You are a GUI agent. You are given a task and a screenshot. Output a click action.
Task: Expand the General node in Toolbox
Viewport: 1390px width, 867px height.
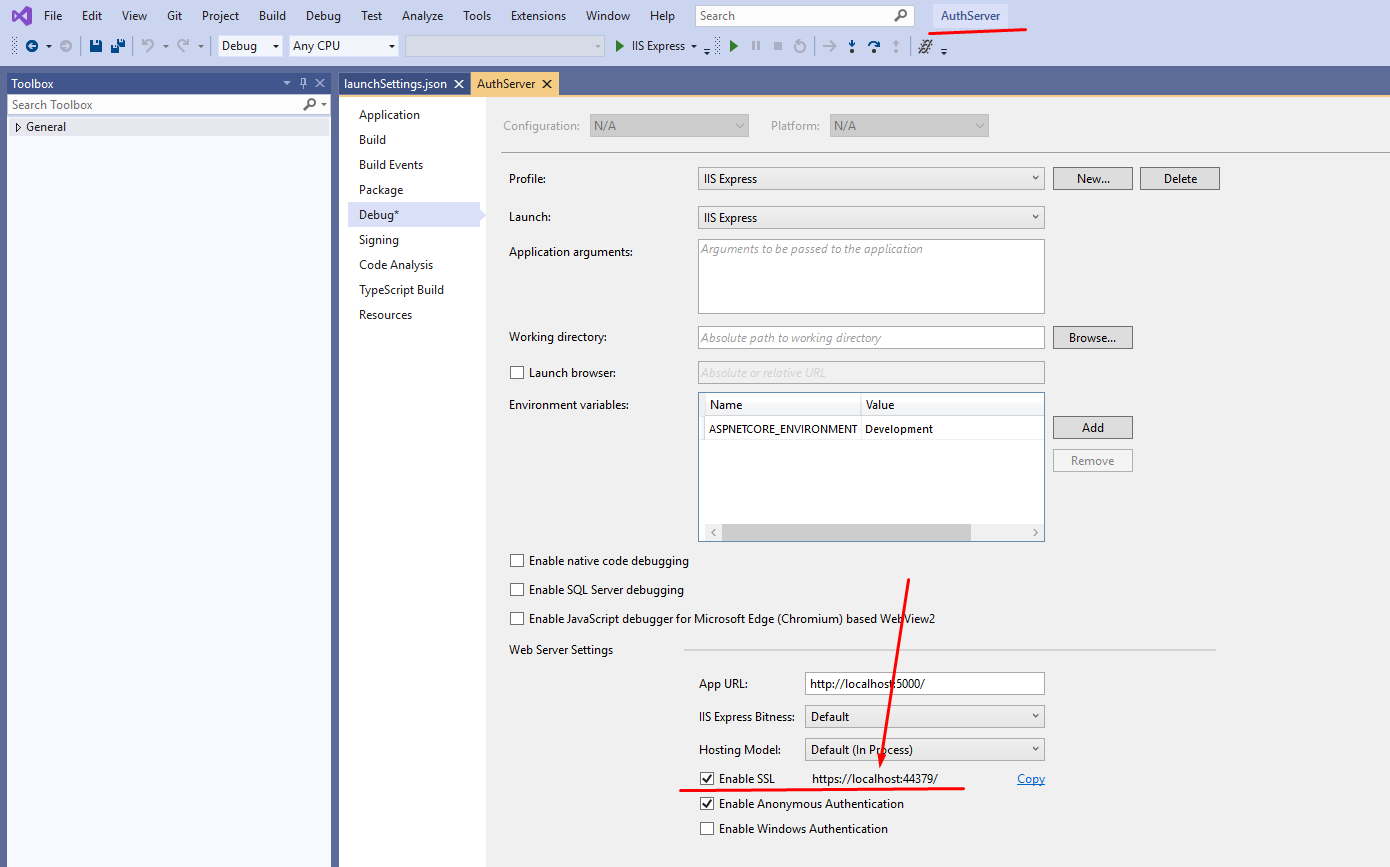coord(18,127)
